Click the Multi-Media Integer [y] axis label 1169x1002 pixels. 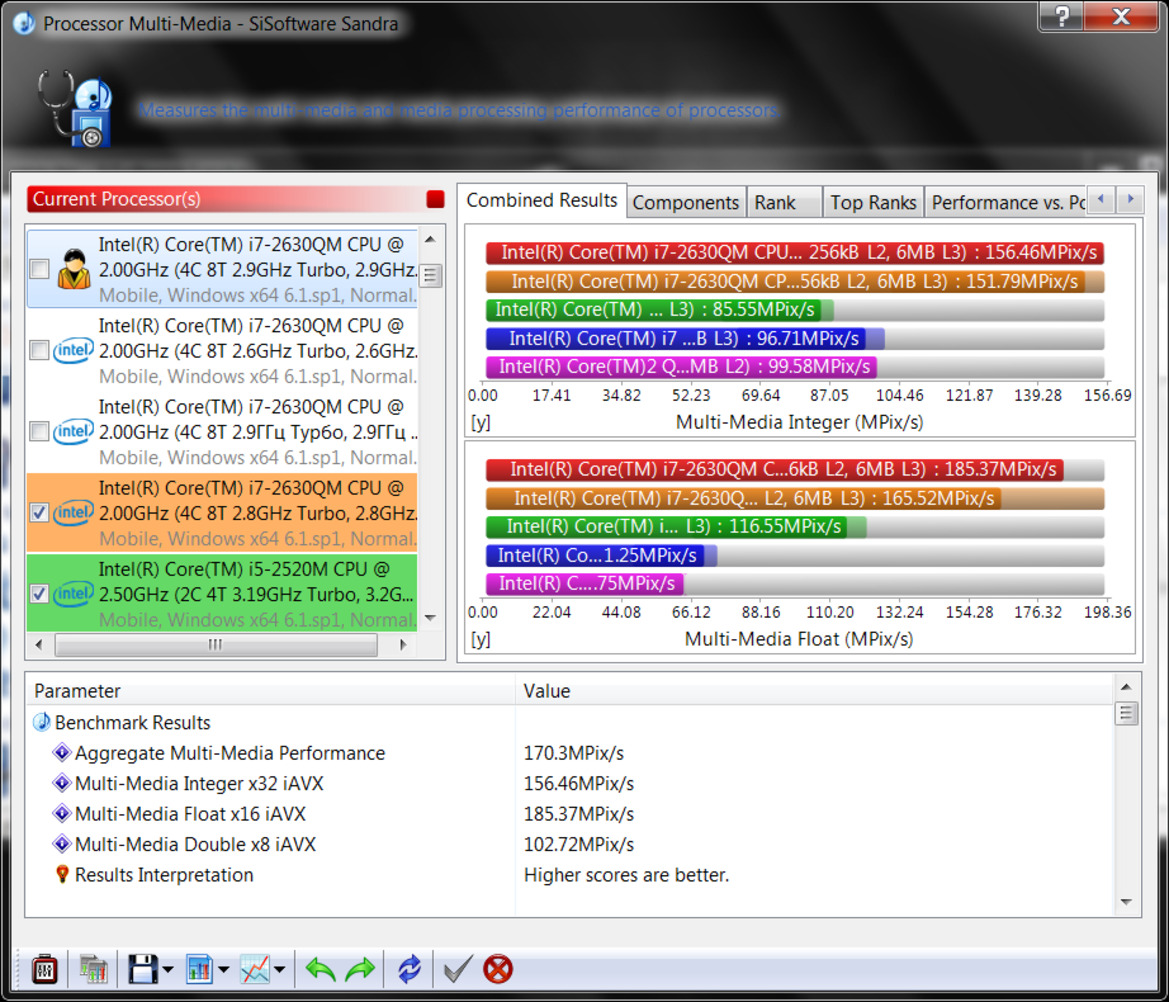(x=480, y=423)
